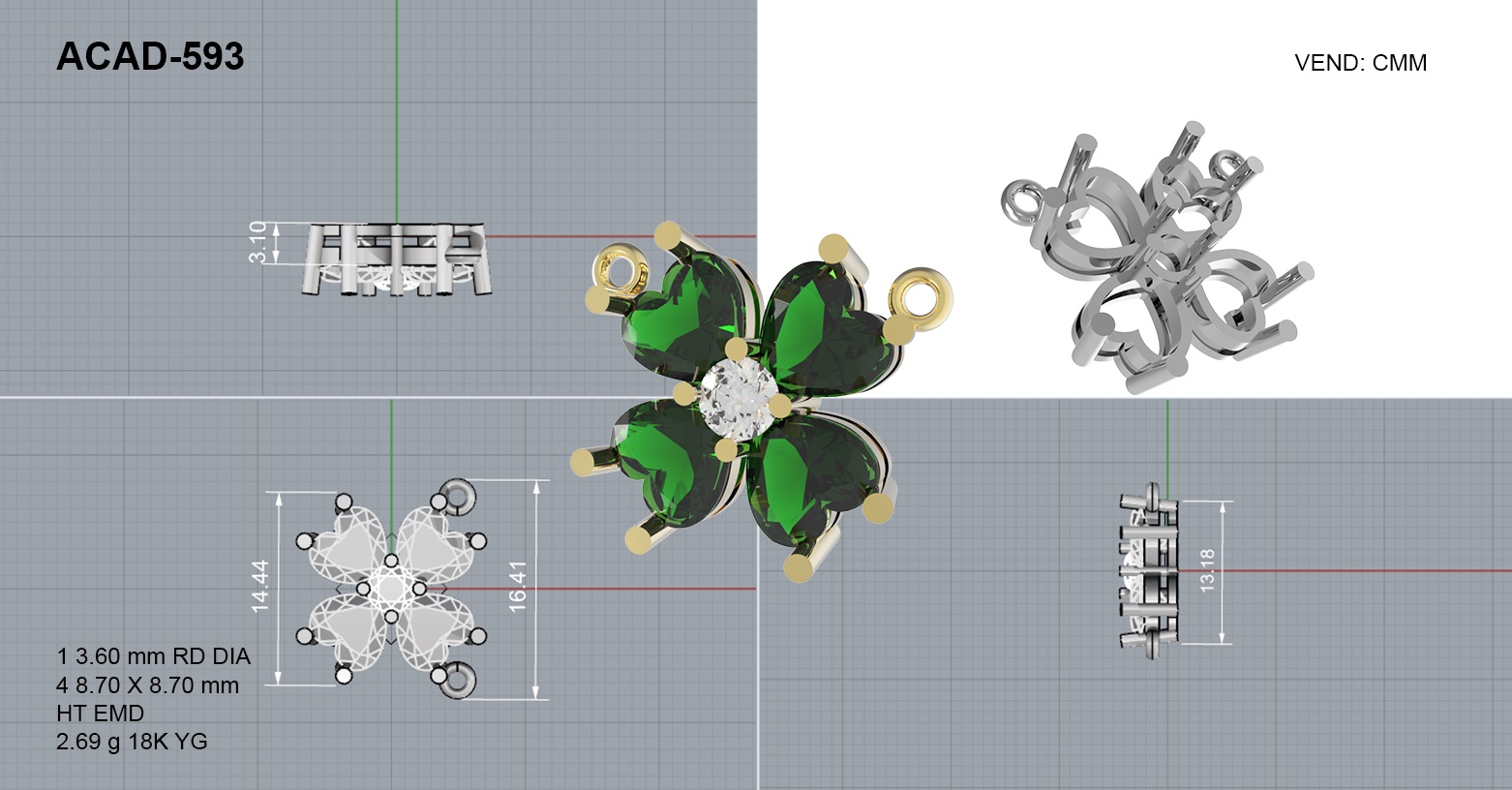Select the "4 8.70 X 8.70 mm" spec line
This screenshot has width=1512, height=790.
click(x=148, y=685)
